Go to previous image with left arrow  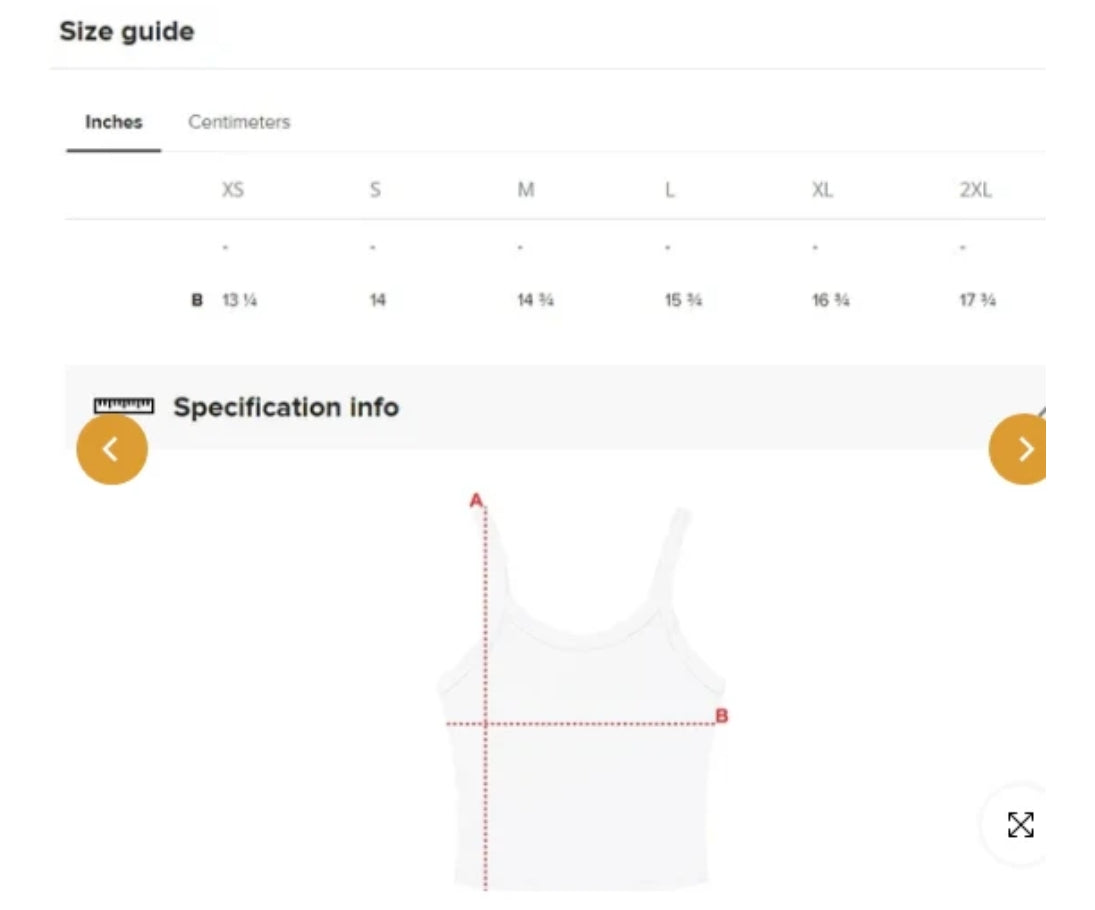pyautogui.click(x=112, y=449)
